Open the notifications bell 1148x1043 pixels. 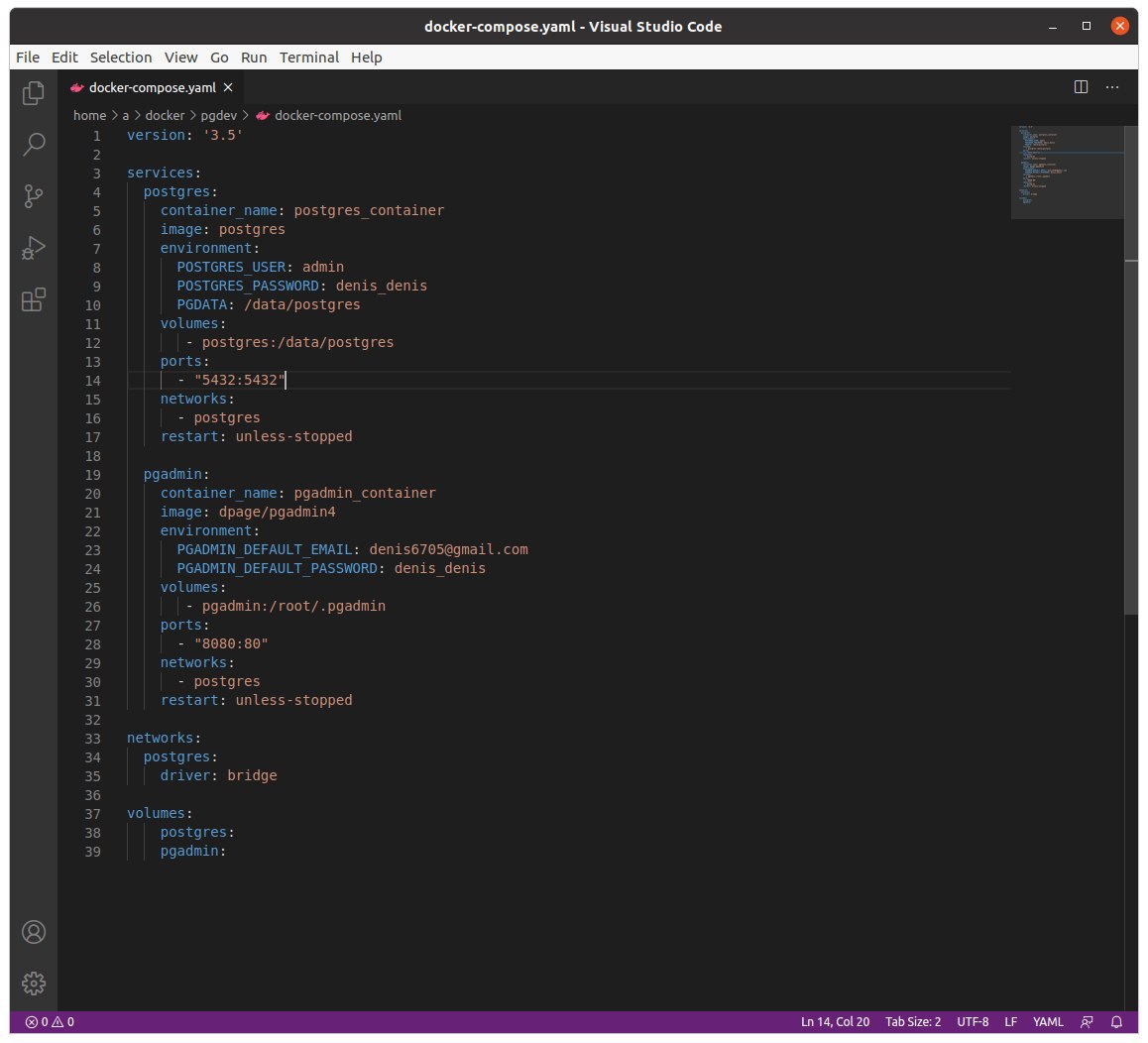[1116, 1022]
